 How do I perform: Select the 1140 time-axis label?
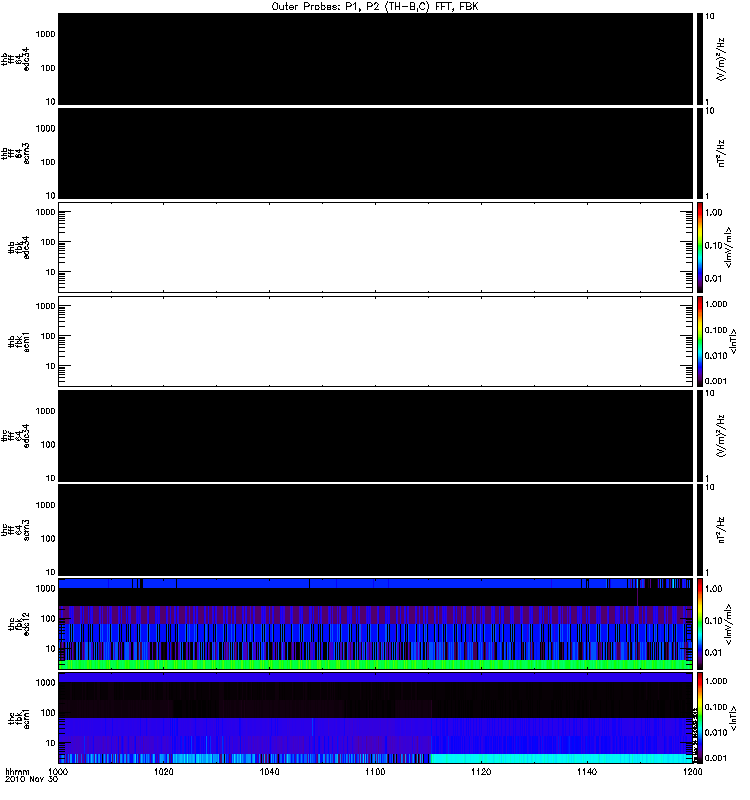click(587, 771)
